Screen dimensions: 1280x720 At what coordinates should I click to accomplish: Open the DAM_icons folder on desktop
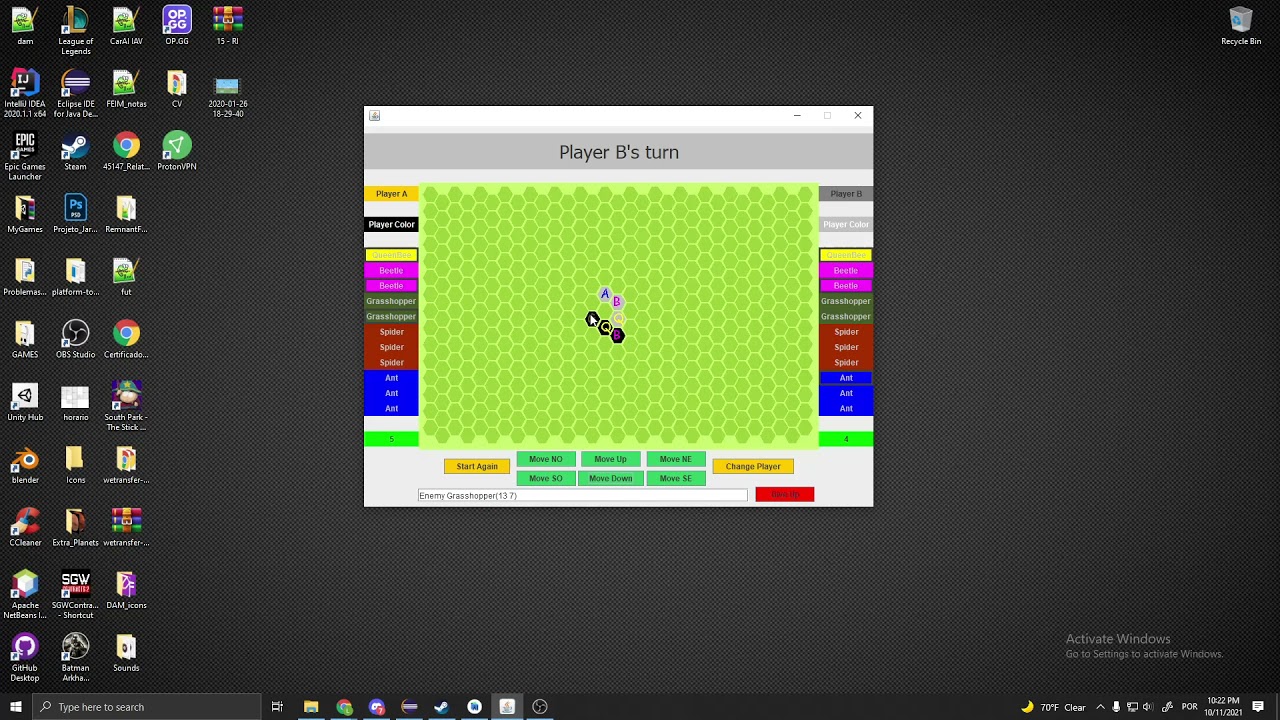pos(126,591)
